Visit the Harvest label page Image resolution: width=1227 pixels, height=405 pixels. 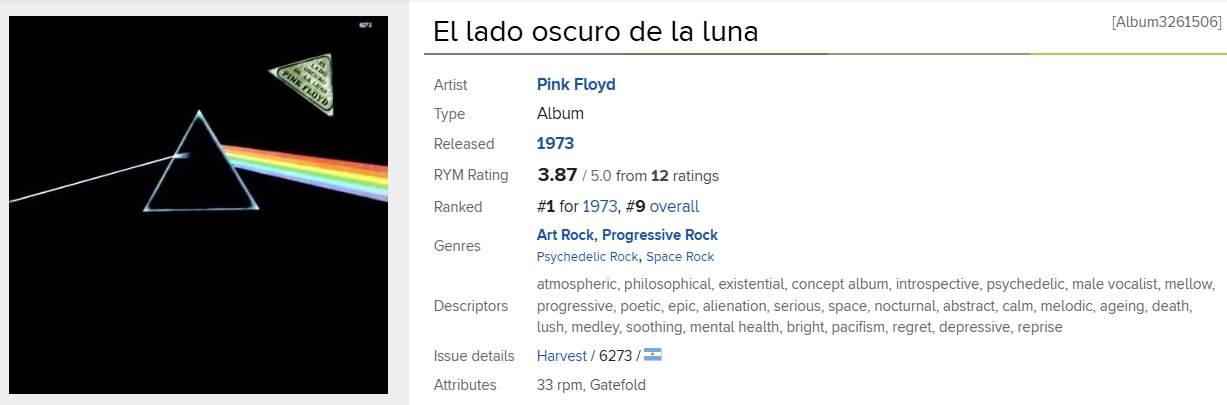562,356
